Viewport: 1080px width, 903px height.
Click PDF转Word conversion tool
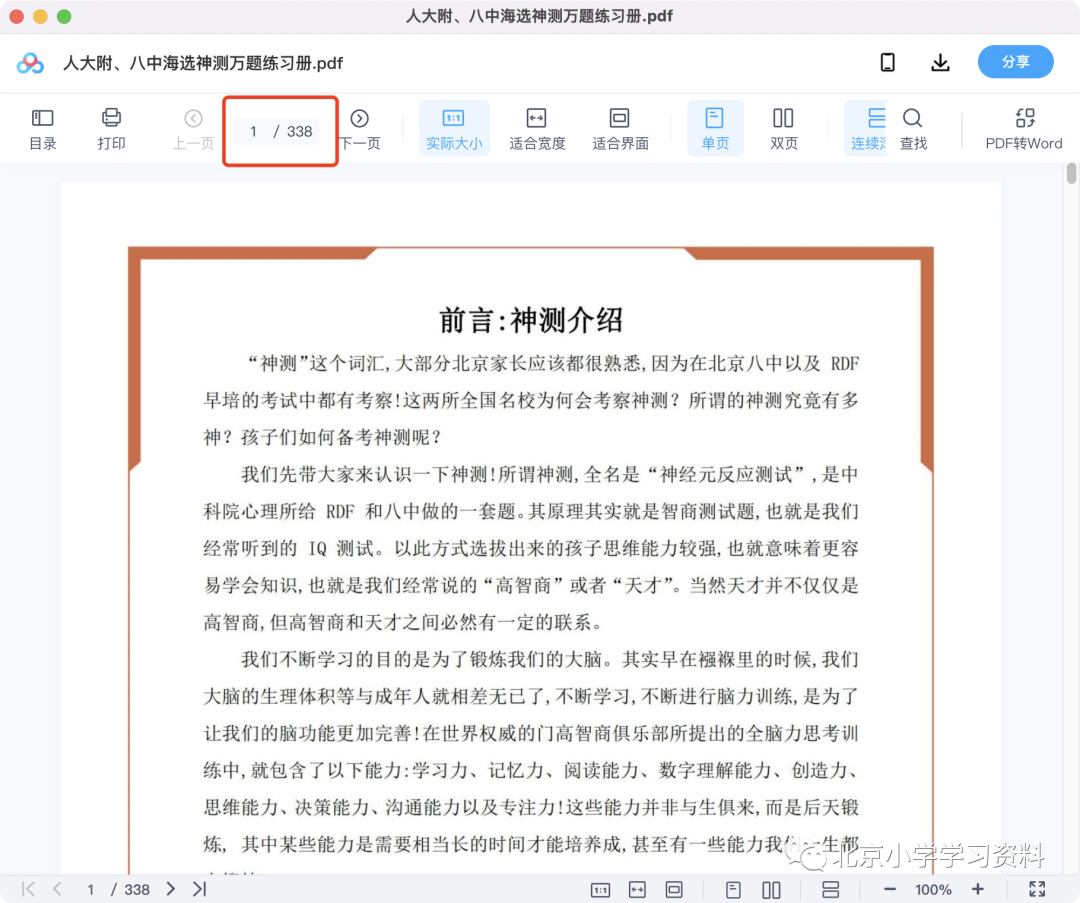(1024, 129)
